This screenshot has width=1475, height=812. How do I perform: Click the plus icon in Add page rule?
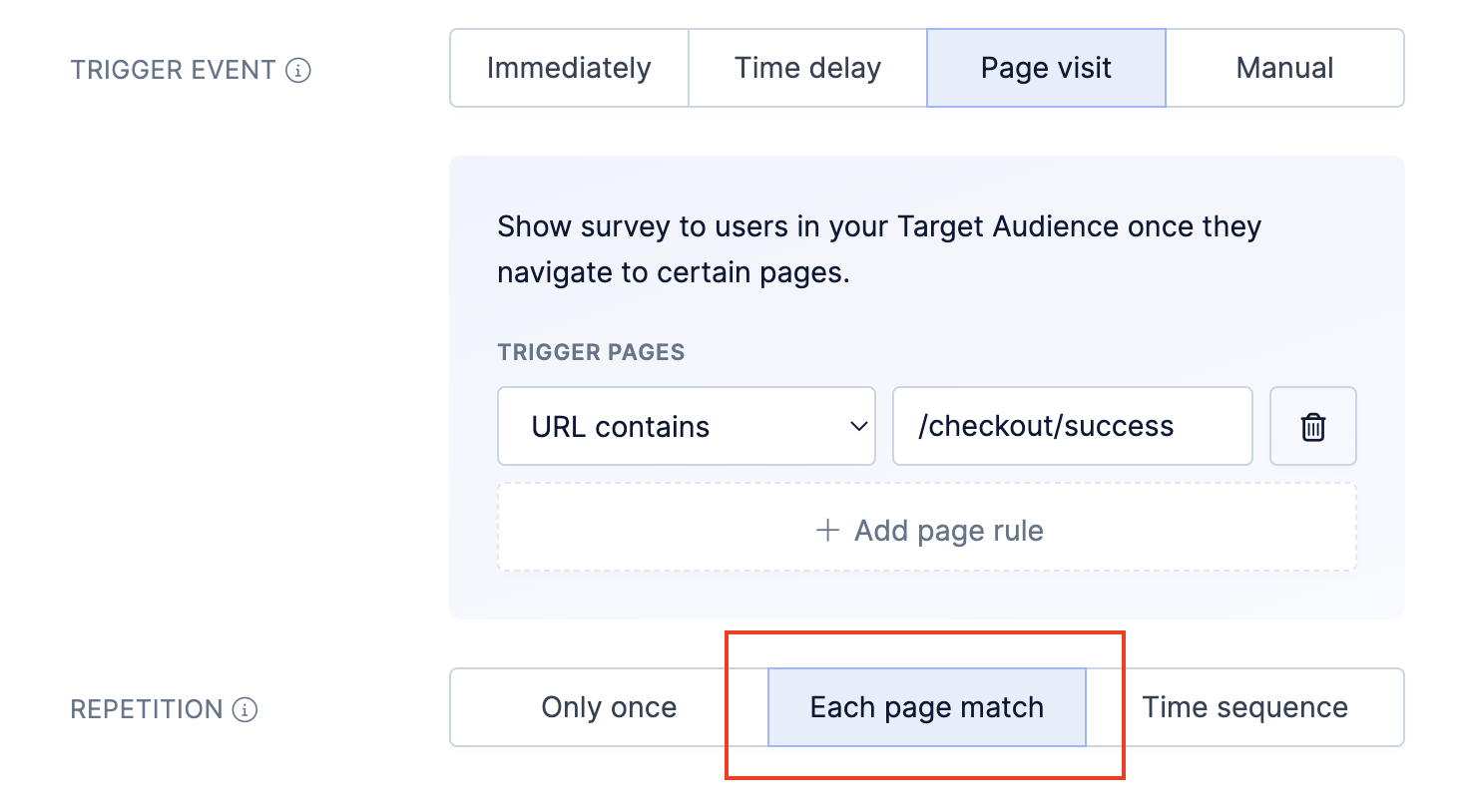pos(827,530)
